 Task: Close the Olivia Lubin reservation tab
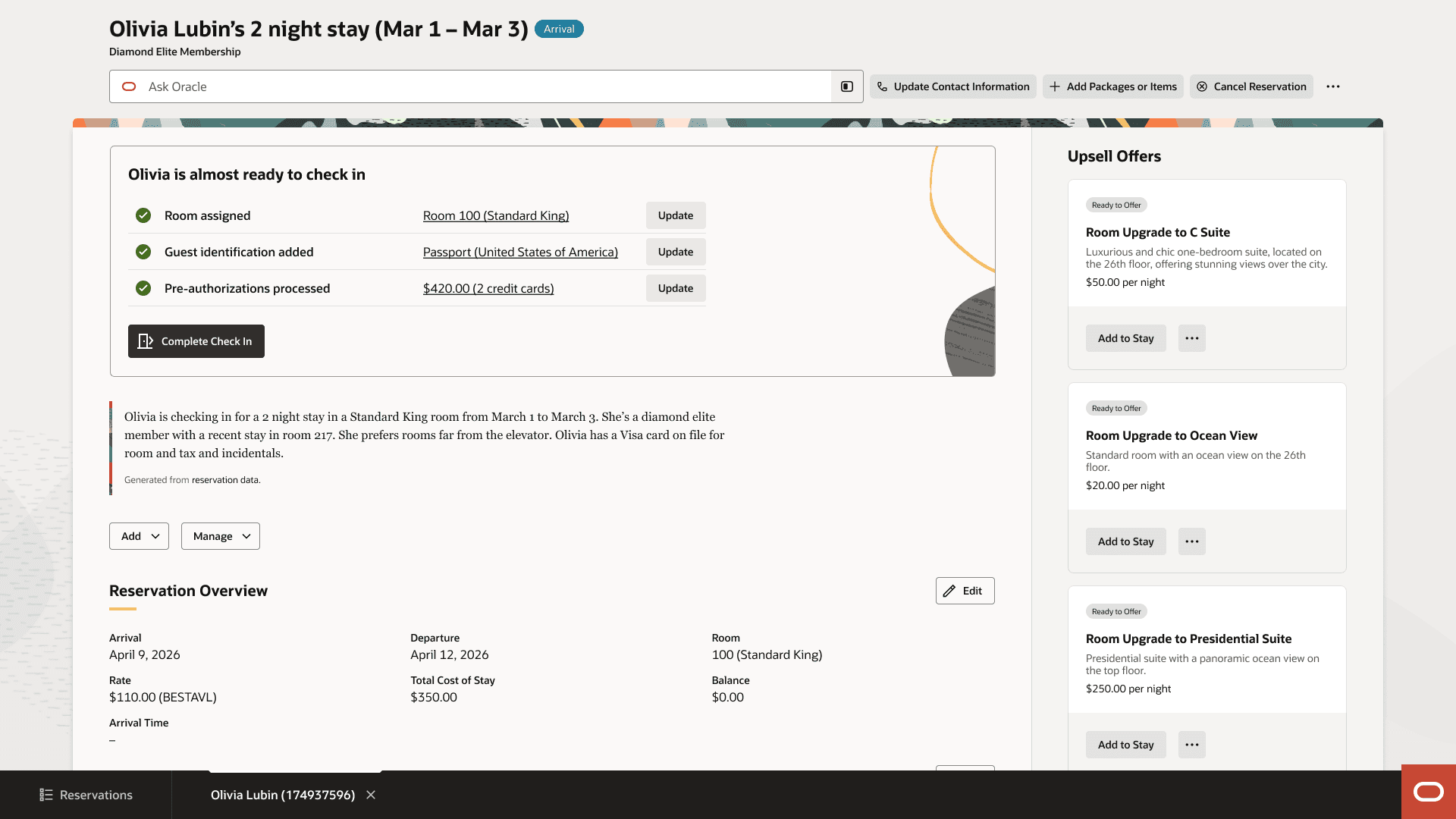click(371, 795)
